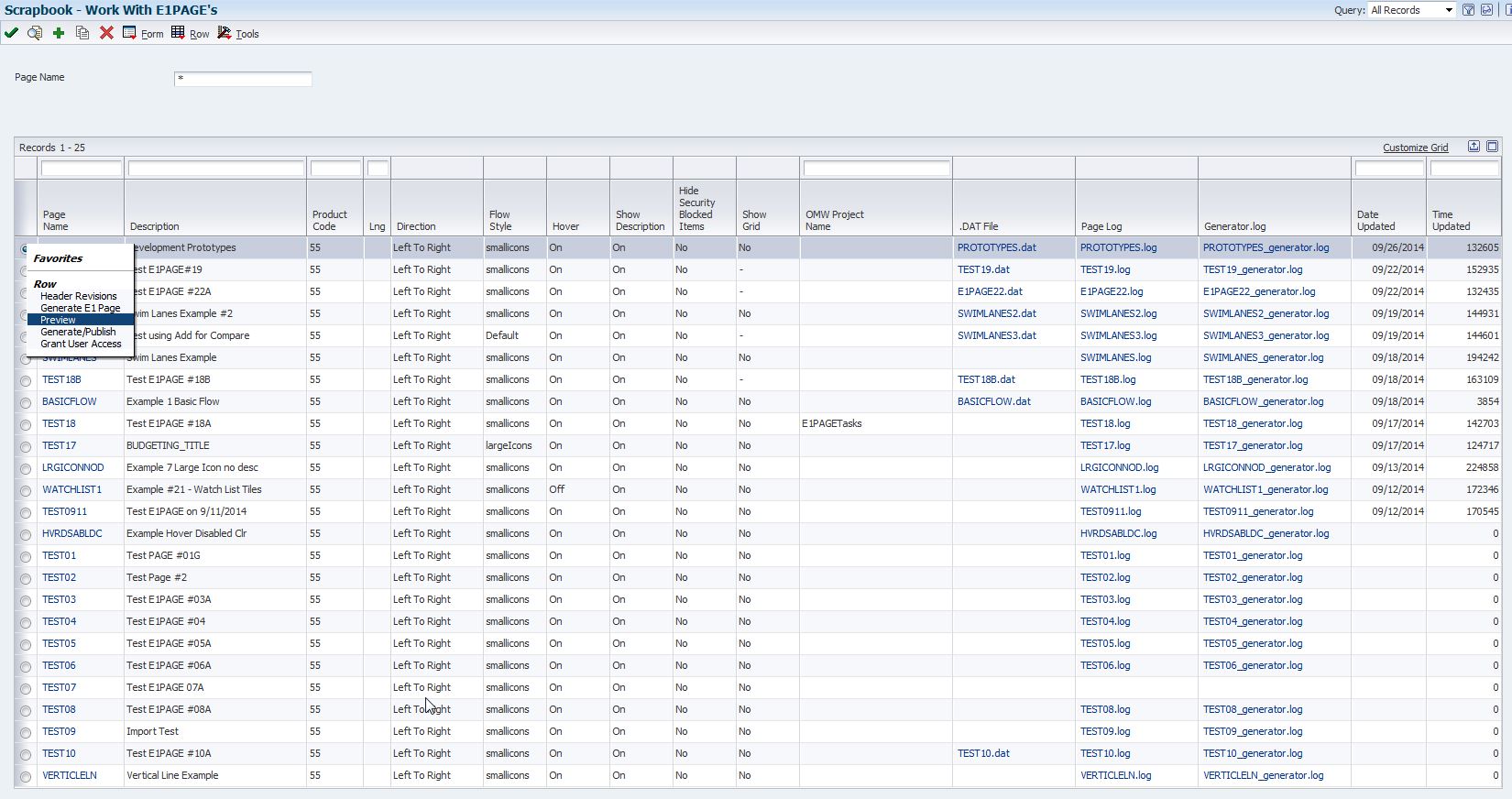Expand the Form menu in toolbar
Image resolution: width=1512 pixels, height=799 pixels.
143,34
